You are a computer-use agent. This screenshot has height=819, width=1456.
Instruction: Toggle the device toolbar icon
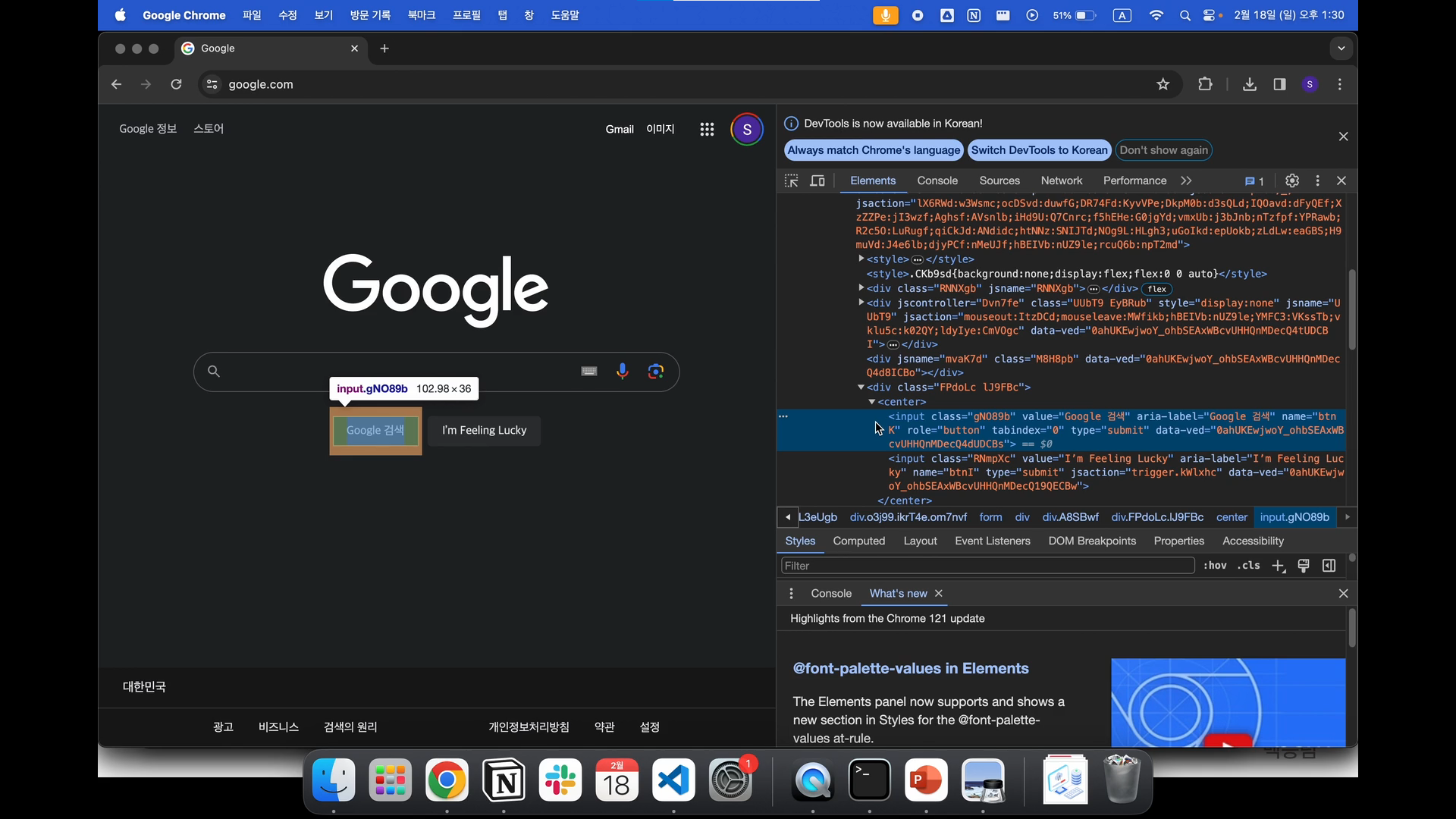[x=817, y=180]
